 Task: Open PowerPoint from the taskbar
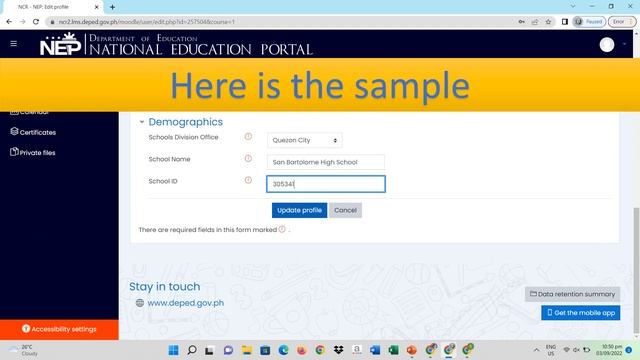tap(411, 350)
